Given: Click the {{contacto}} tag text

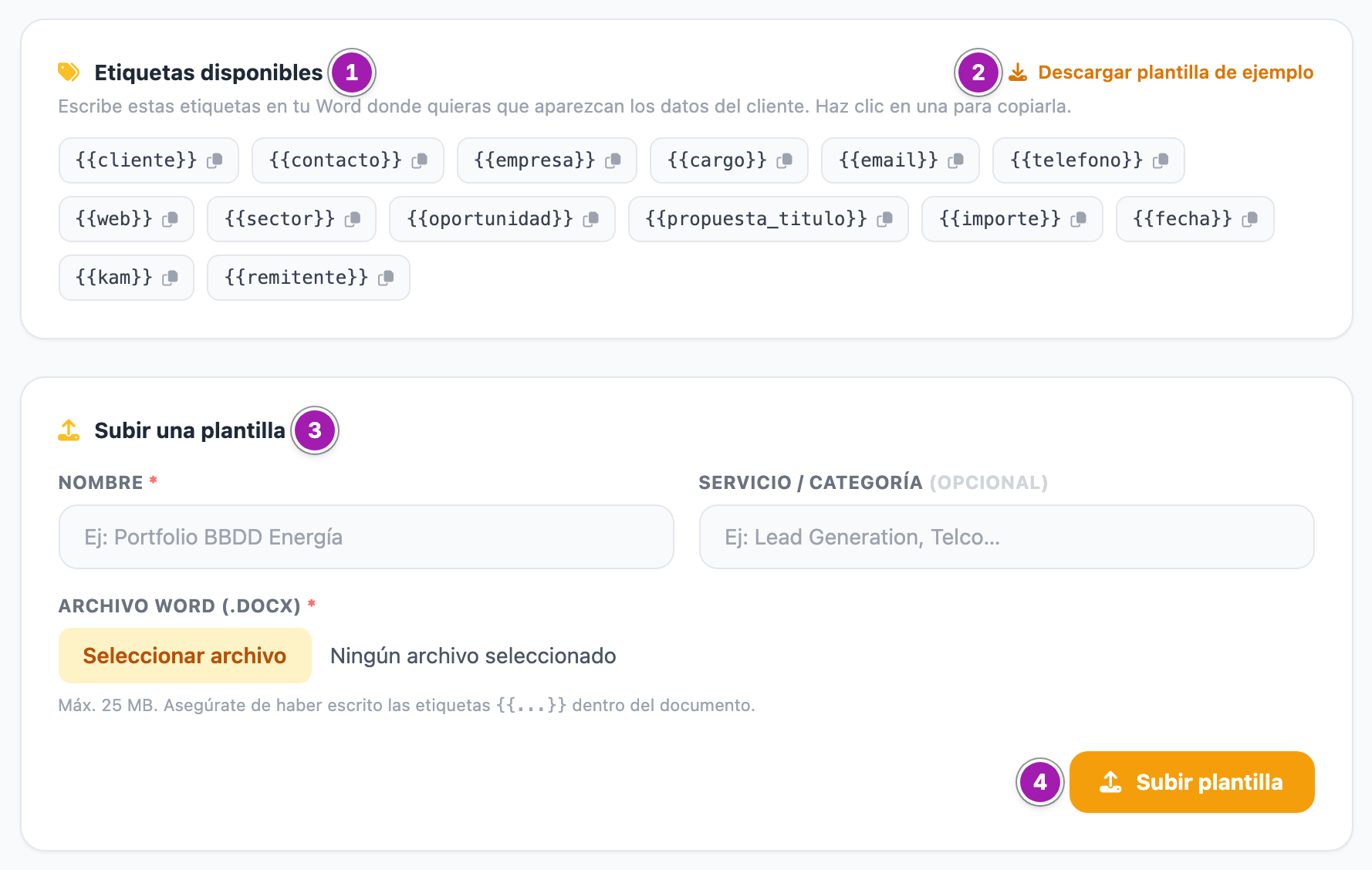Looking at the screenshot, I should 336,160.
